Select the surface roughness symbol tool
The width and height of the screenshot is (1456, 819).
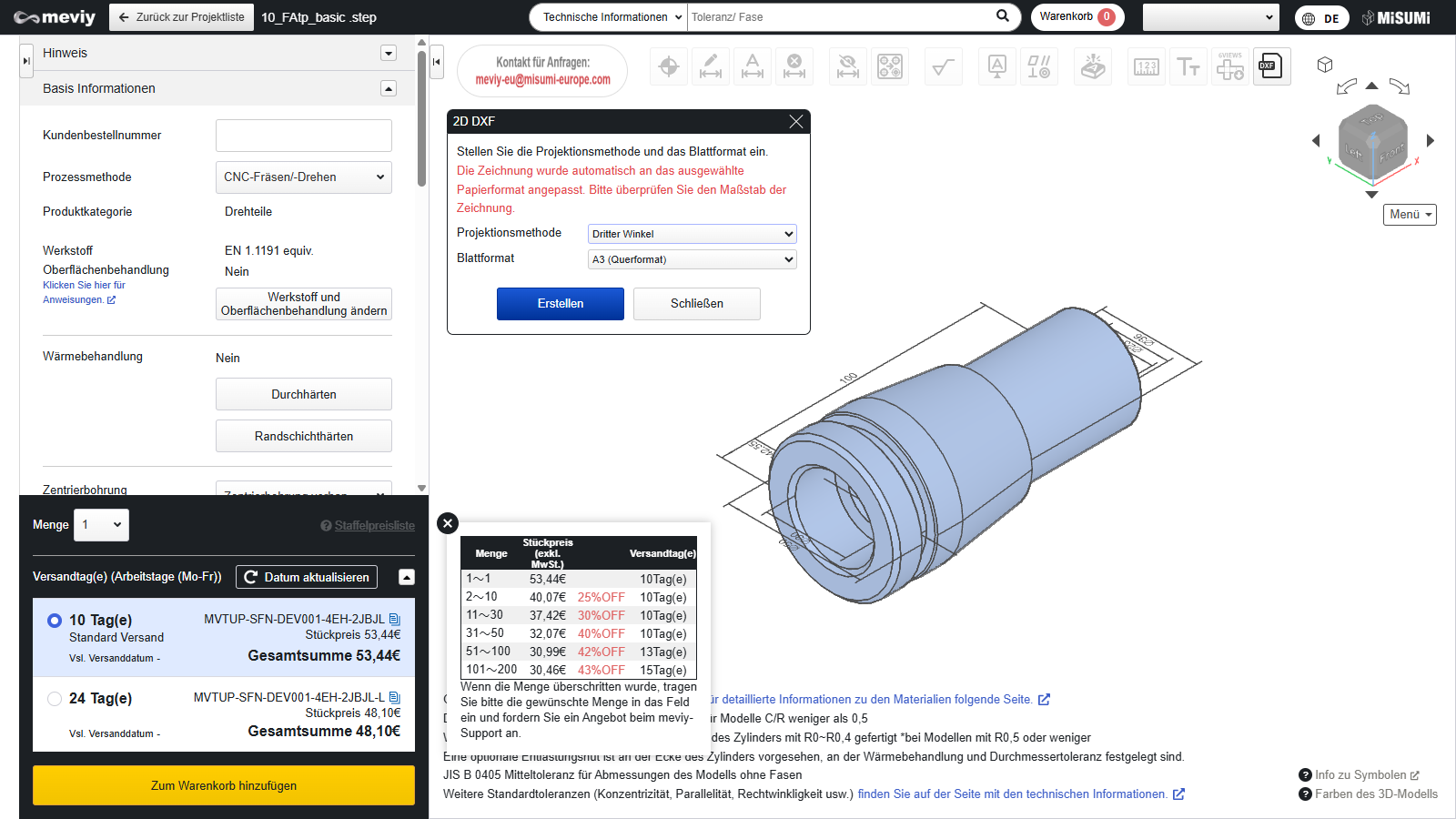tap(944, 66)
